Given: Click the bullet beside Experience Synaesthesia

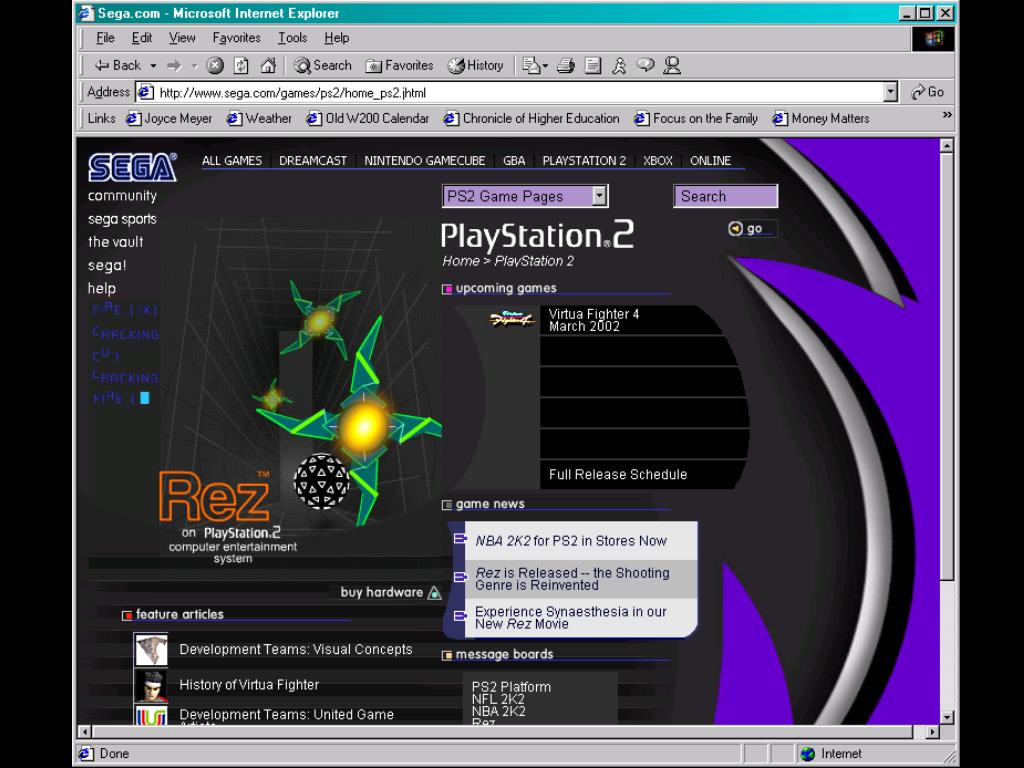Looking at the screenshot, I should pos(460,615).
